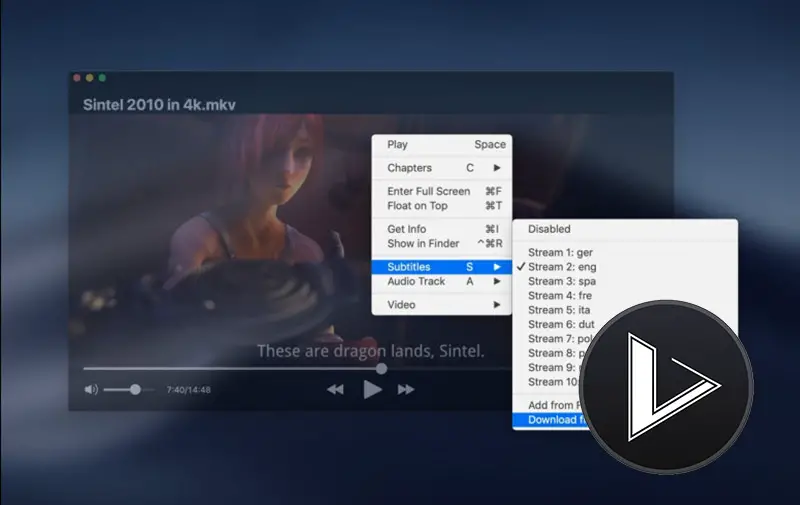
Task: Click the green zoom window button
Action: coord(102,78)
